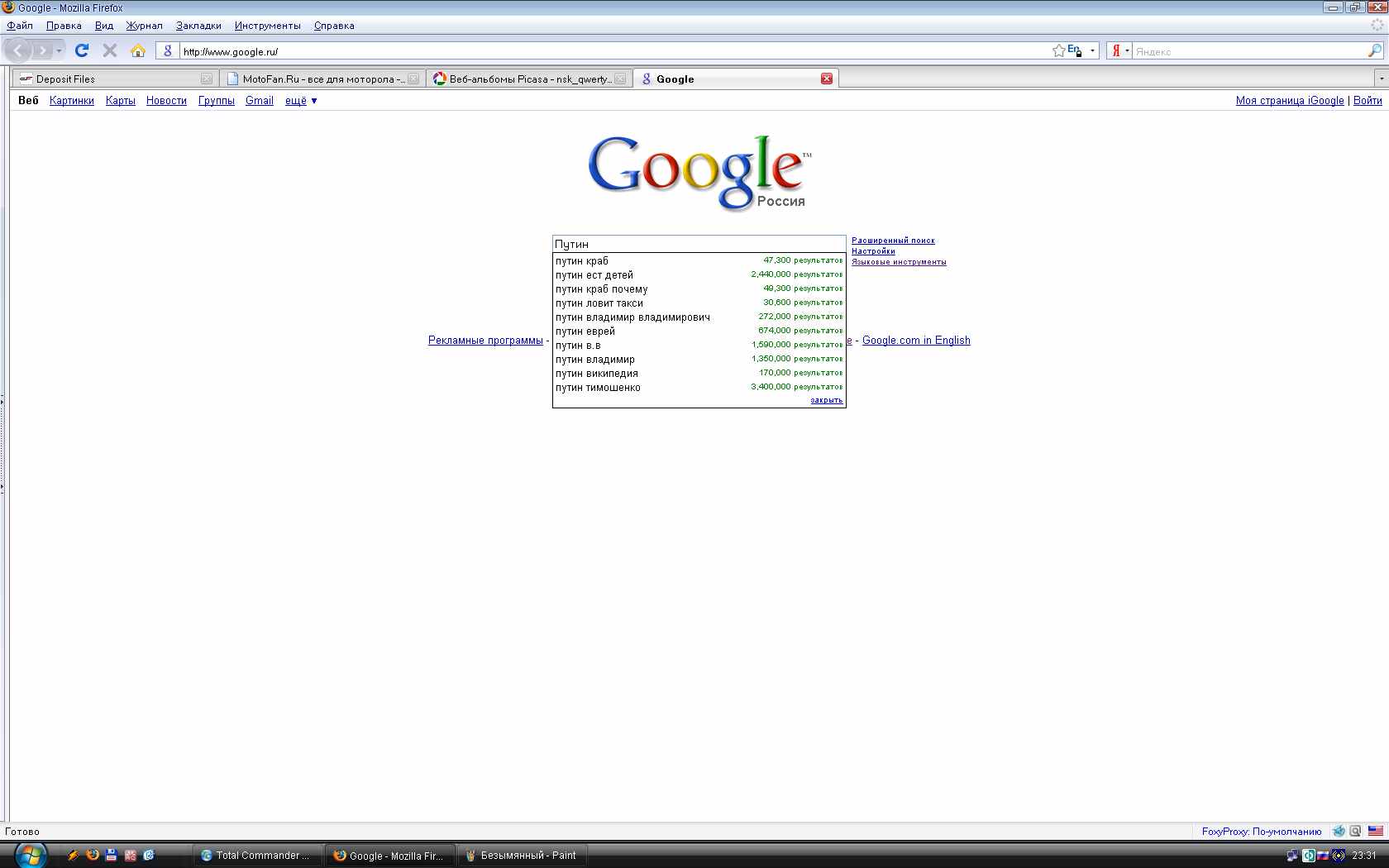
Task: Close the Picasa web albums tab
Action: 620,79
